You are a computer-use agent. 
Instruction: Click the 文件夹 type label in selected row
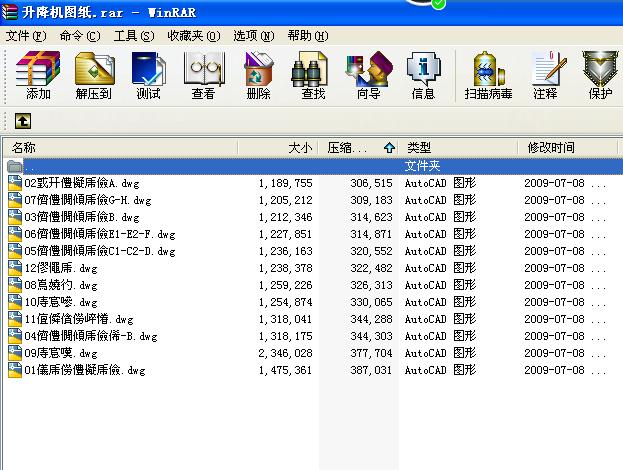pos(422,166)
